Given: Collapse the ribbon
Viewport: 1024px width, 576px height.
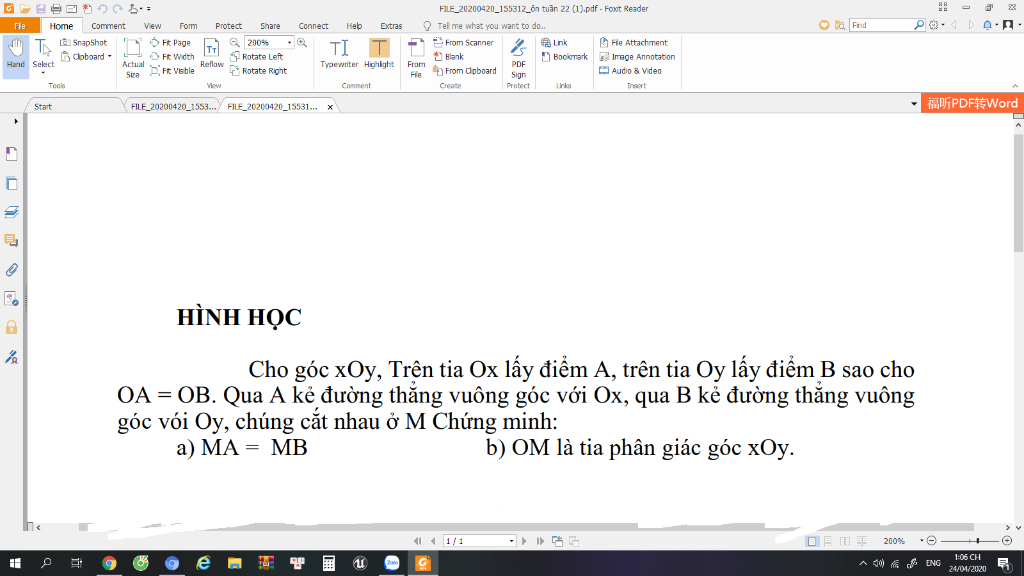Looking at the screenshot, I should [x=1015, y=86].
